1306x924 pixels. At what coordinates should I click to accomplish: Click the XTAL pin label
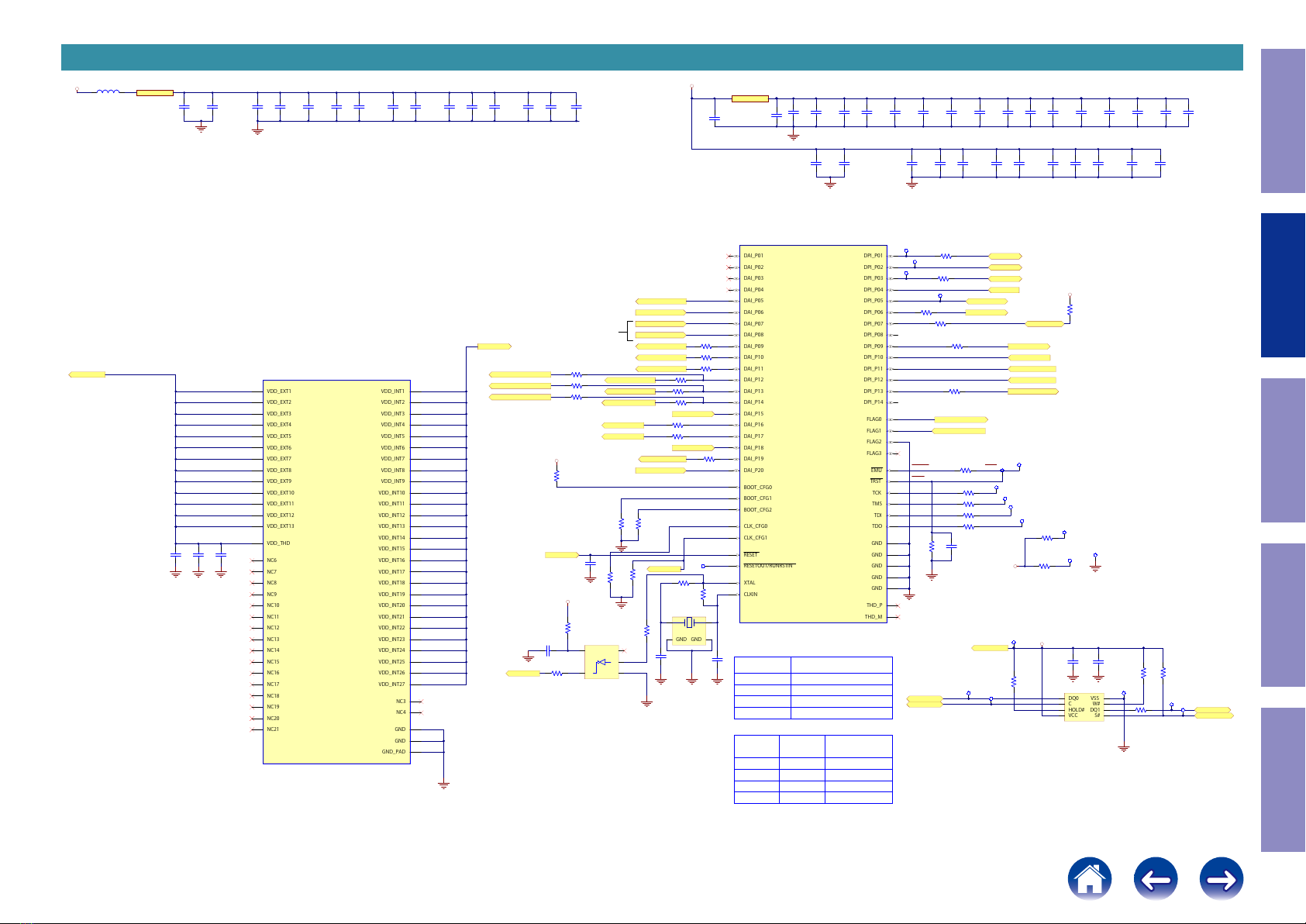pos(749,583)
